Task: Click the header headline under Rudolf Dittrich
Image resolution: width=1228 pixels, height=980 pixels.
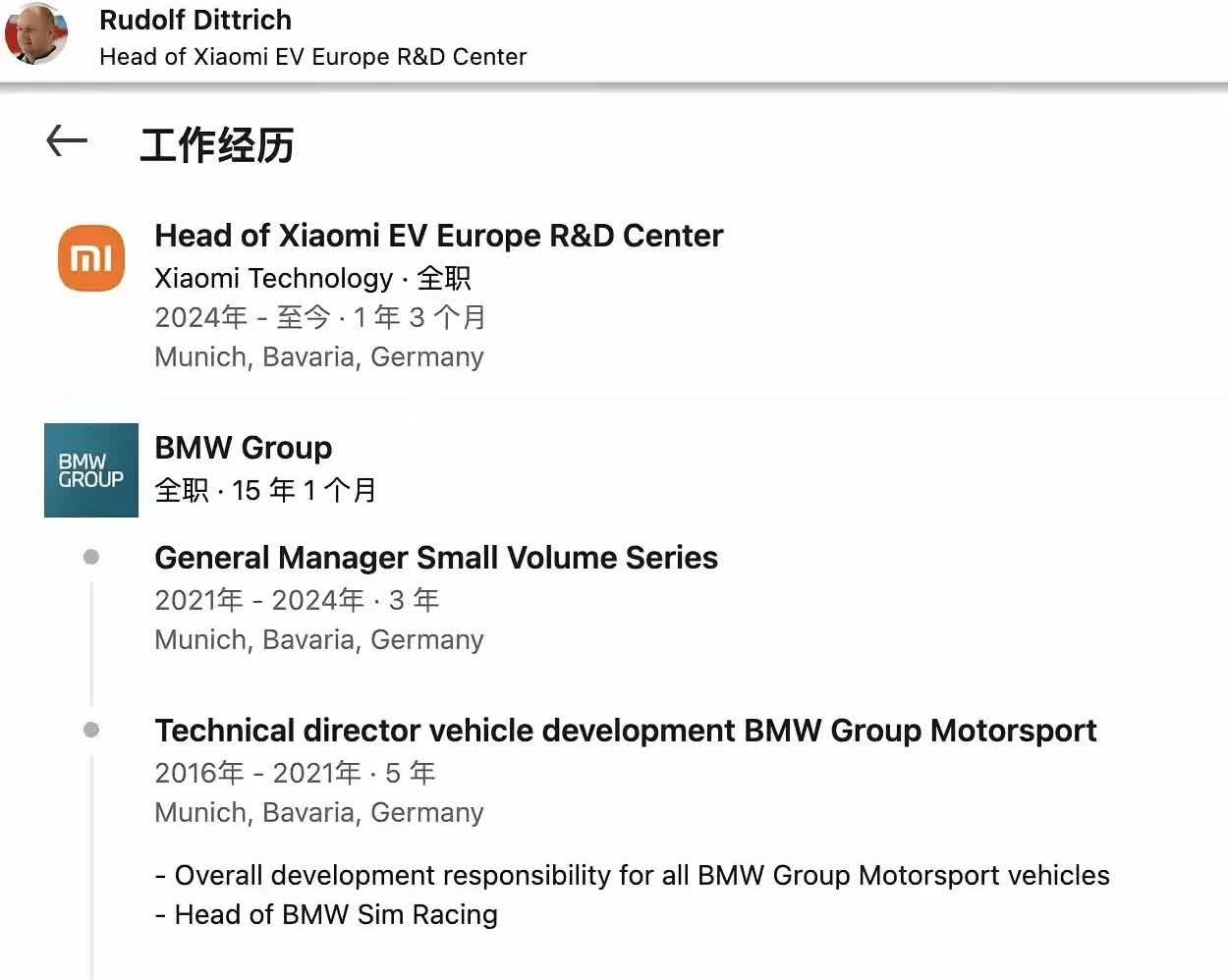Action: (313, 57)
